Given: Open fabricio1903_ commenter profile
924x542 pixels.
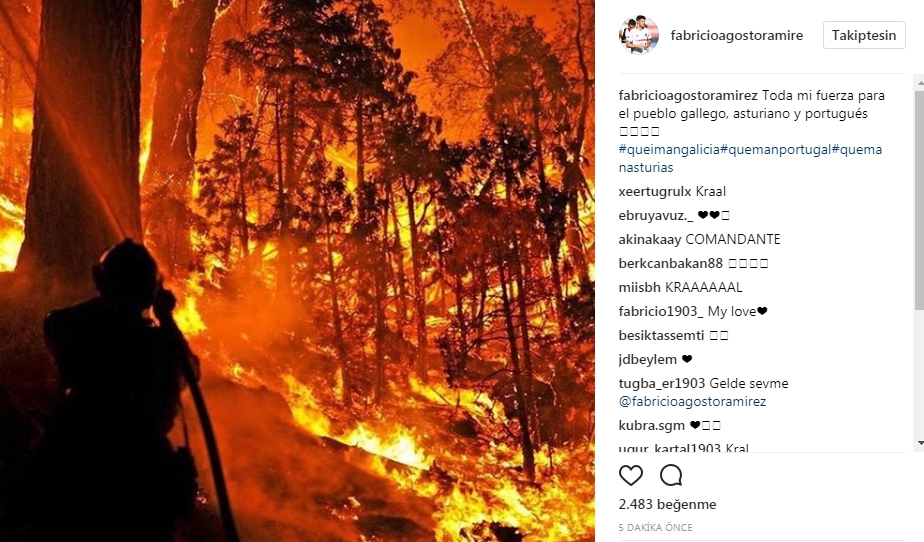Looking at the screenshot, I should coord(661,312).
